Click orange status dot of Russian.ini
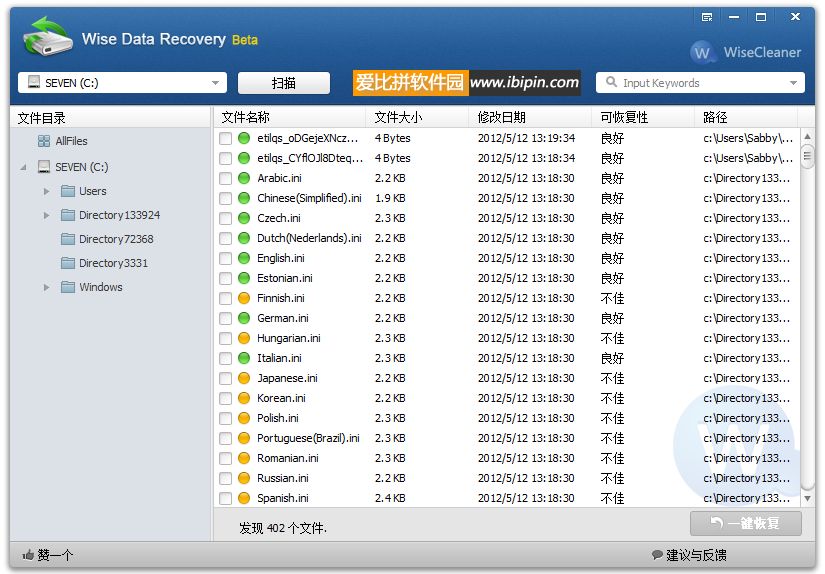This screenshot has height=574, width=825. [244, 478]
